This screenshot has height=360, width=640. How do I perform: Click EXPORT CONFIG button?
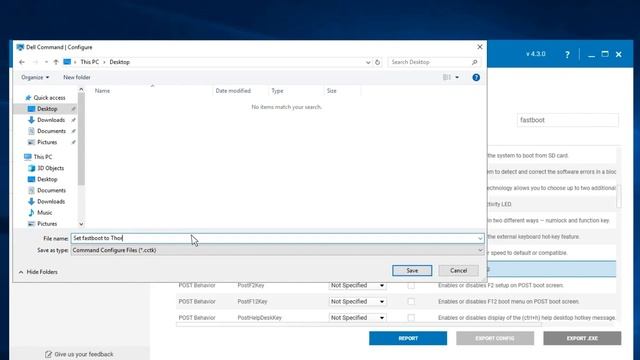pyautogui.click(x=495, y=338)
